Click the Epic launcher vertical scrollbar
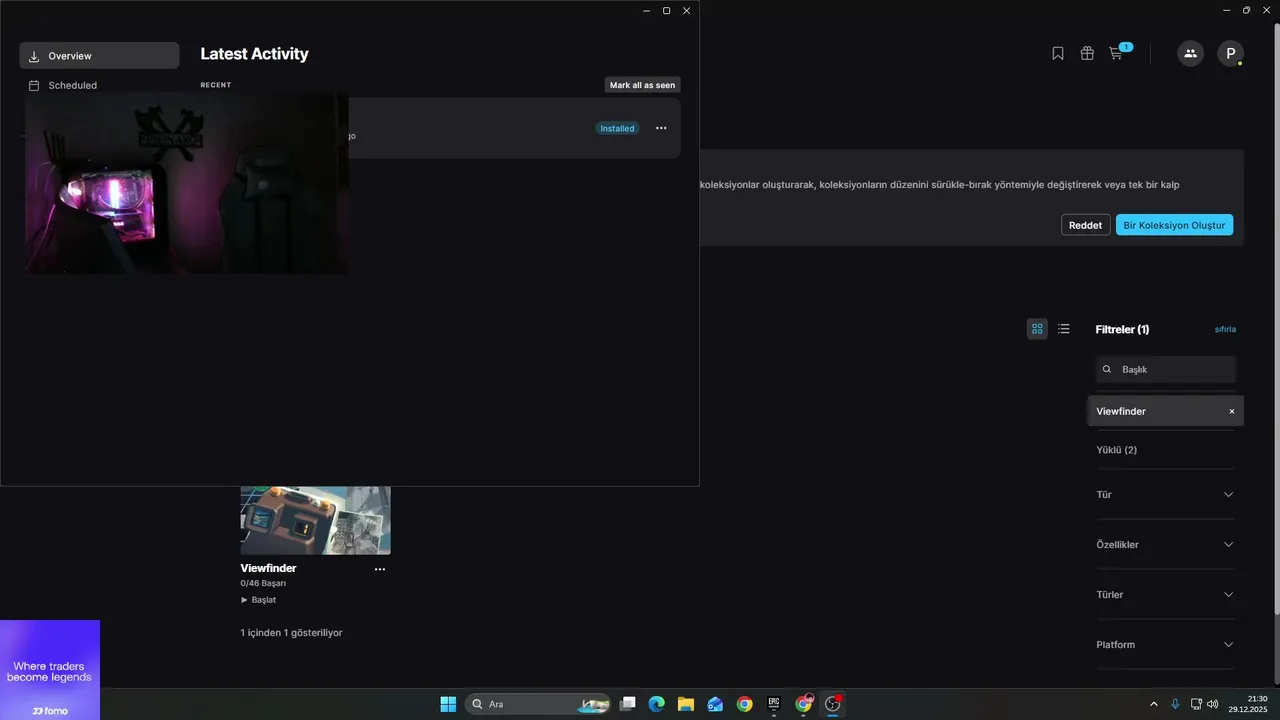The width and height of the screenshot is (1280, 720). click(x=1275, y=318)
